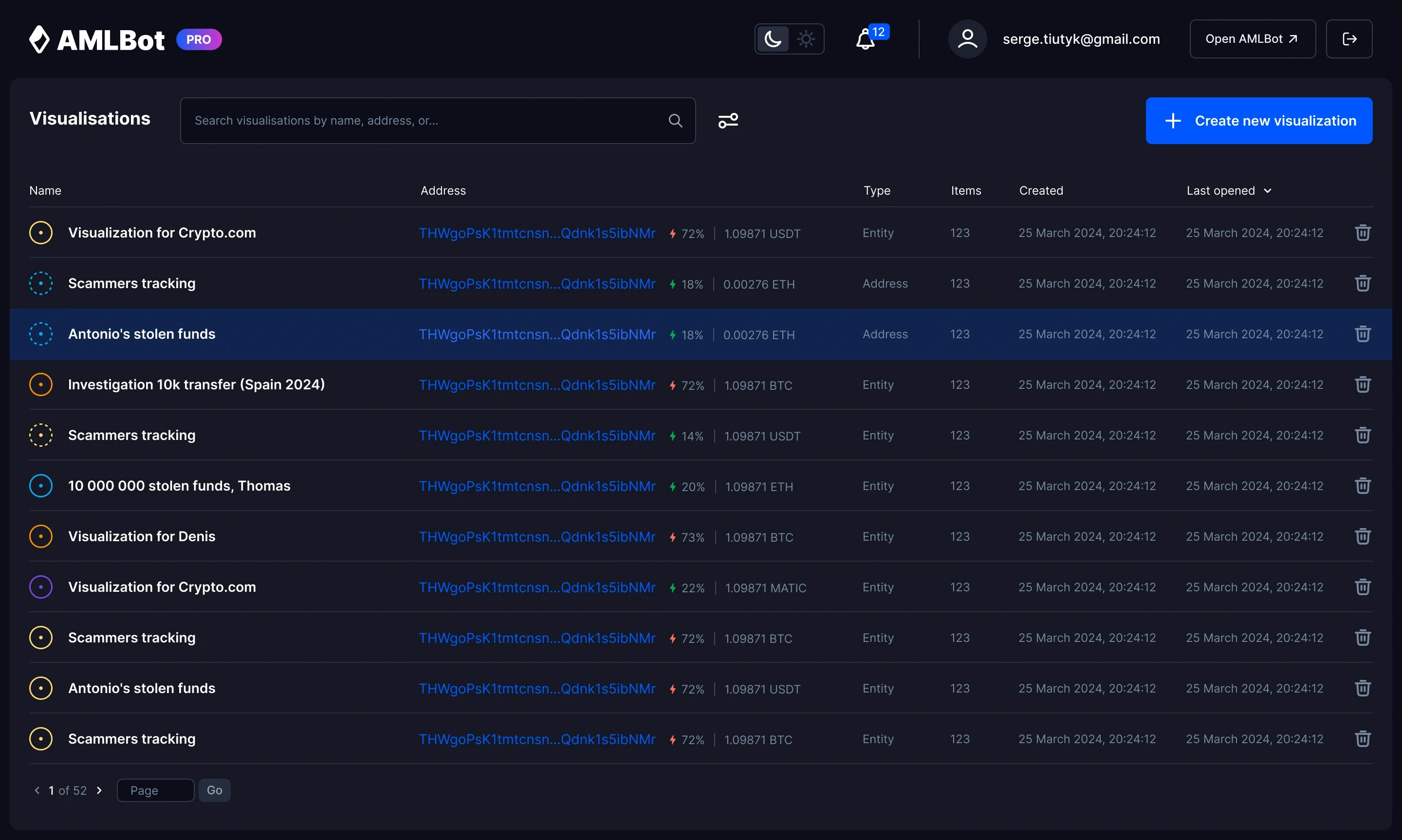1402x840 pixels.
Task: Click the AMLBot logo
Action: pos(97,39)
